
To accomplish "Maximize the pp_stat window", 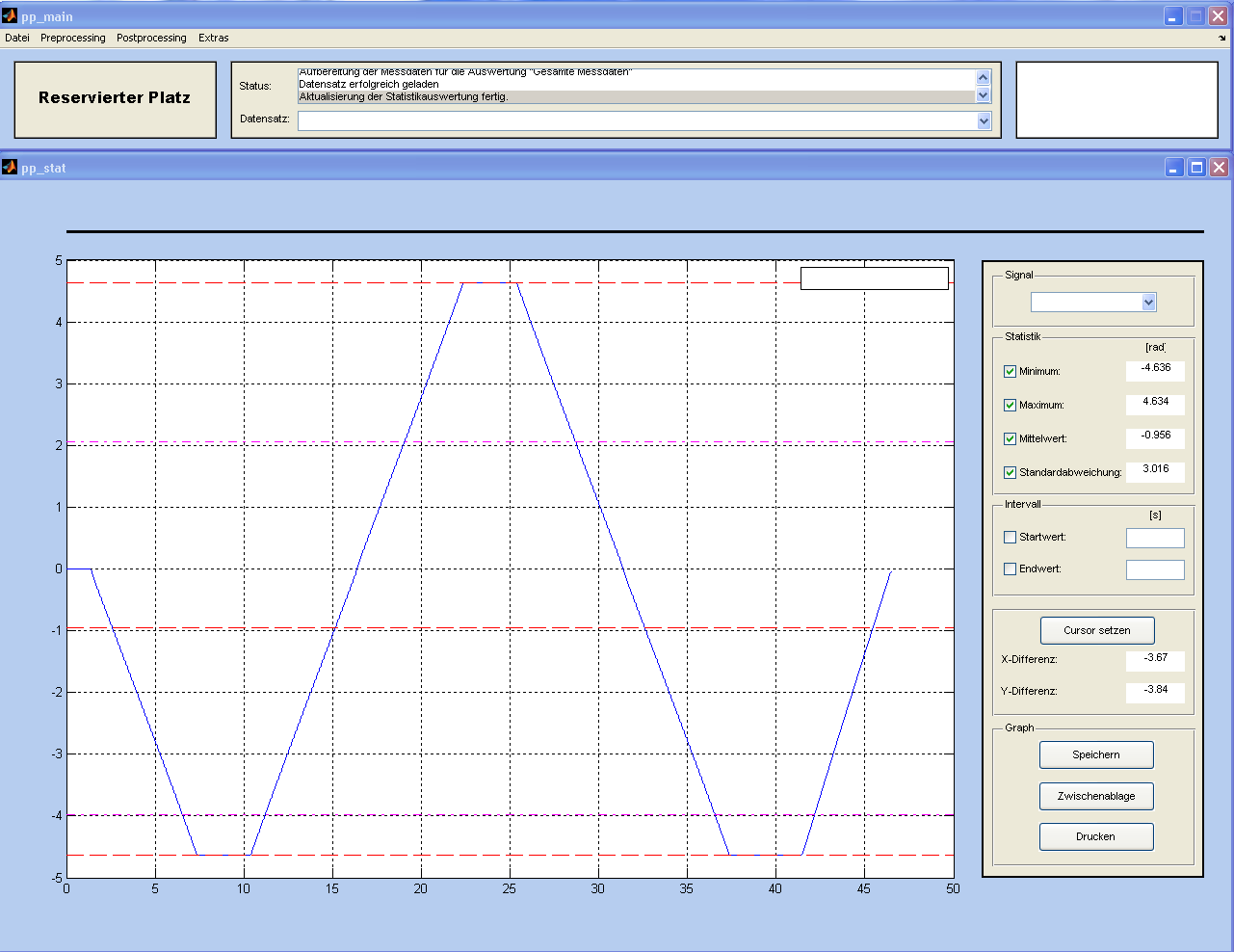I will pyautogui.click(x=1196, y=168).
